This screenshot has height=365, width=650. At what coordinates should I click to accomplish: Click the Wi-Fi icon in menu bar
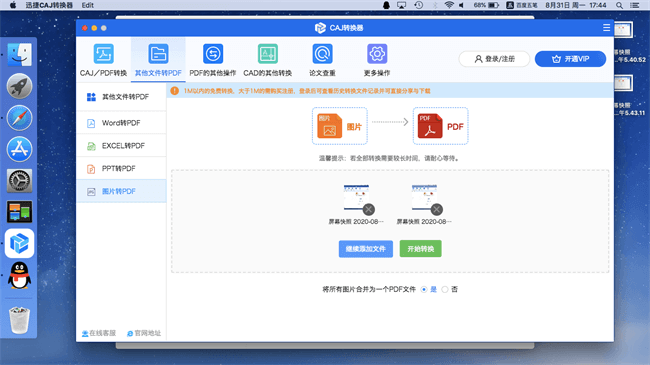pos(449,5)
